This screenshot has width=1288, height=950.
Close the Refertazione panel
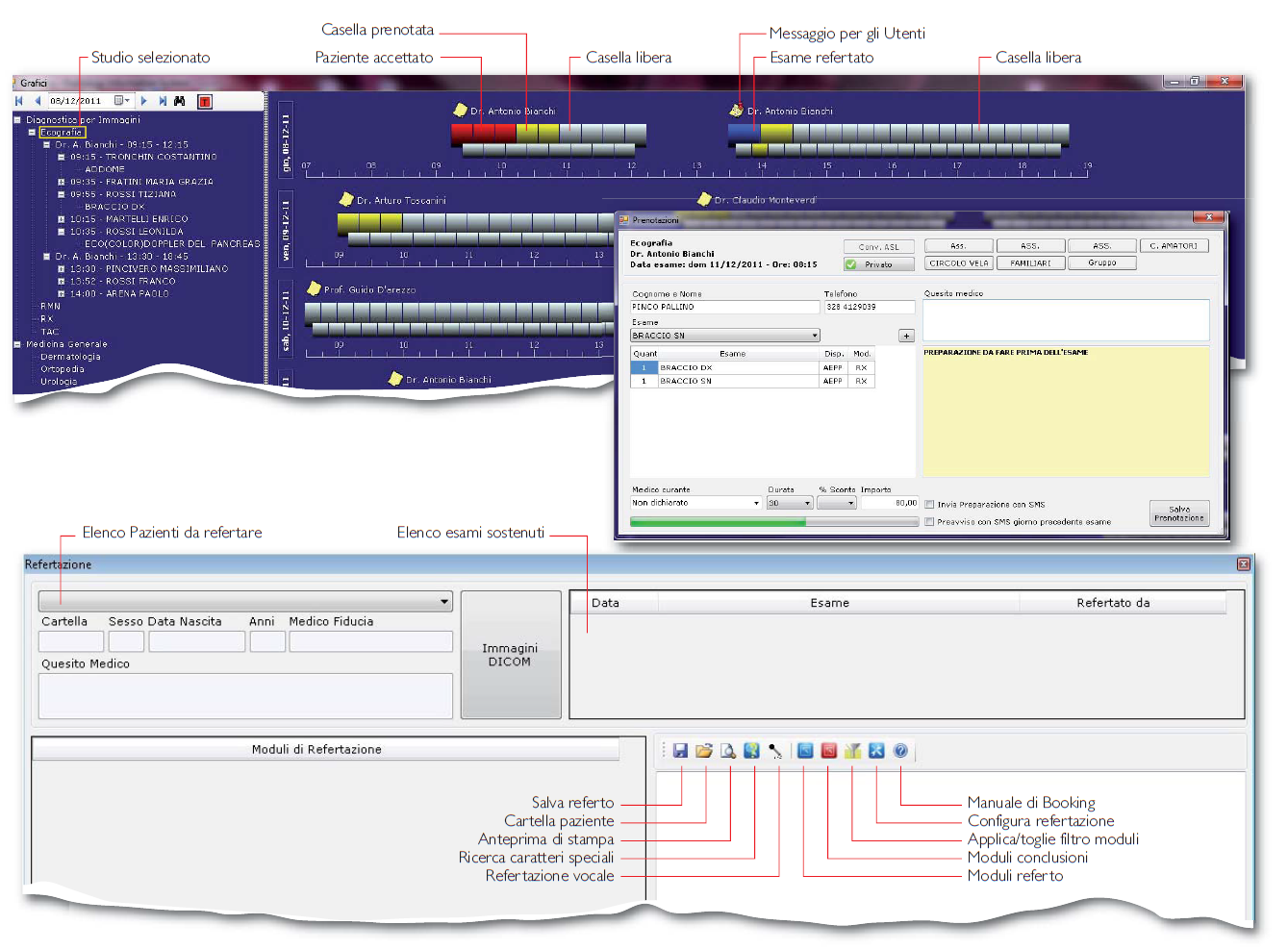point(1243,564)
